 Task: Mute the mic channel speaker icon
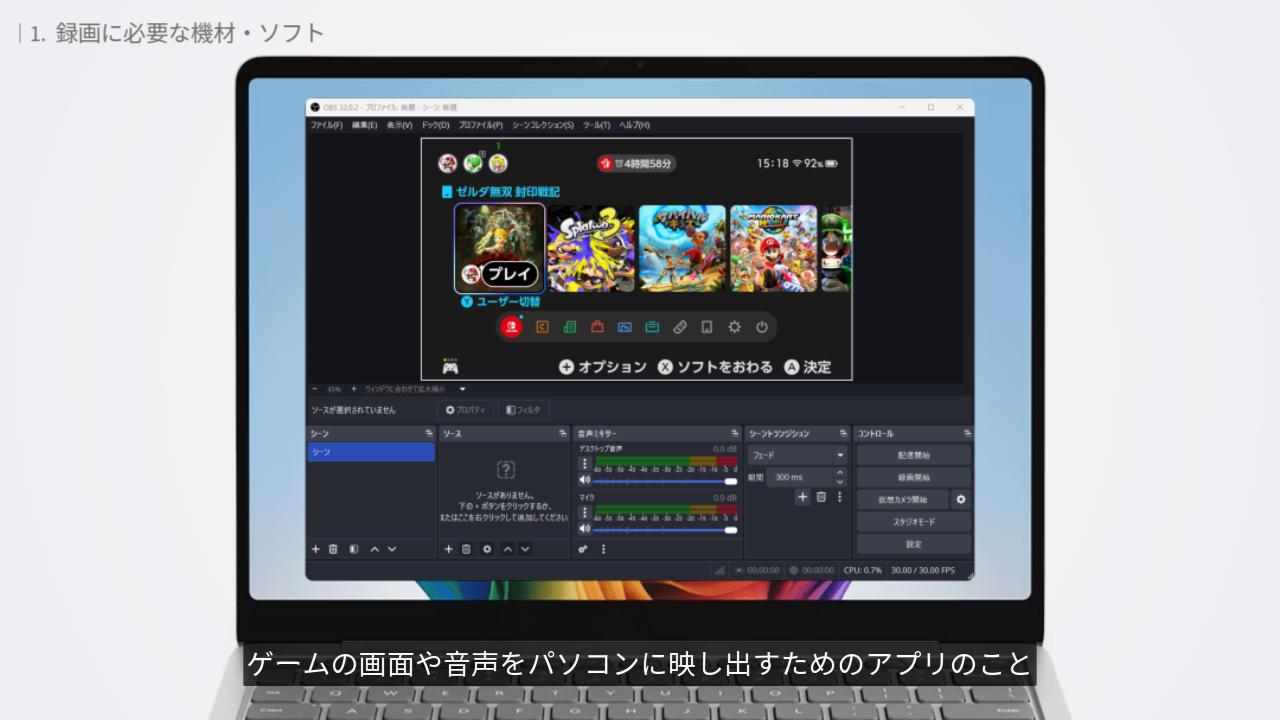585,528
